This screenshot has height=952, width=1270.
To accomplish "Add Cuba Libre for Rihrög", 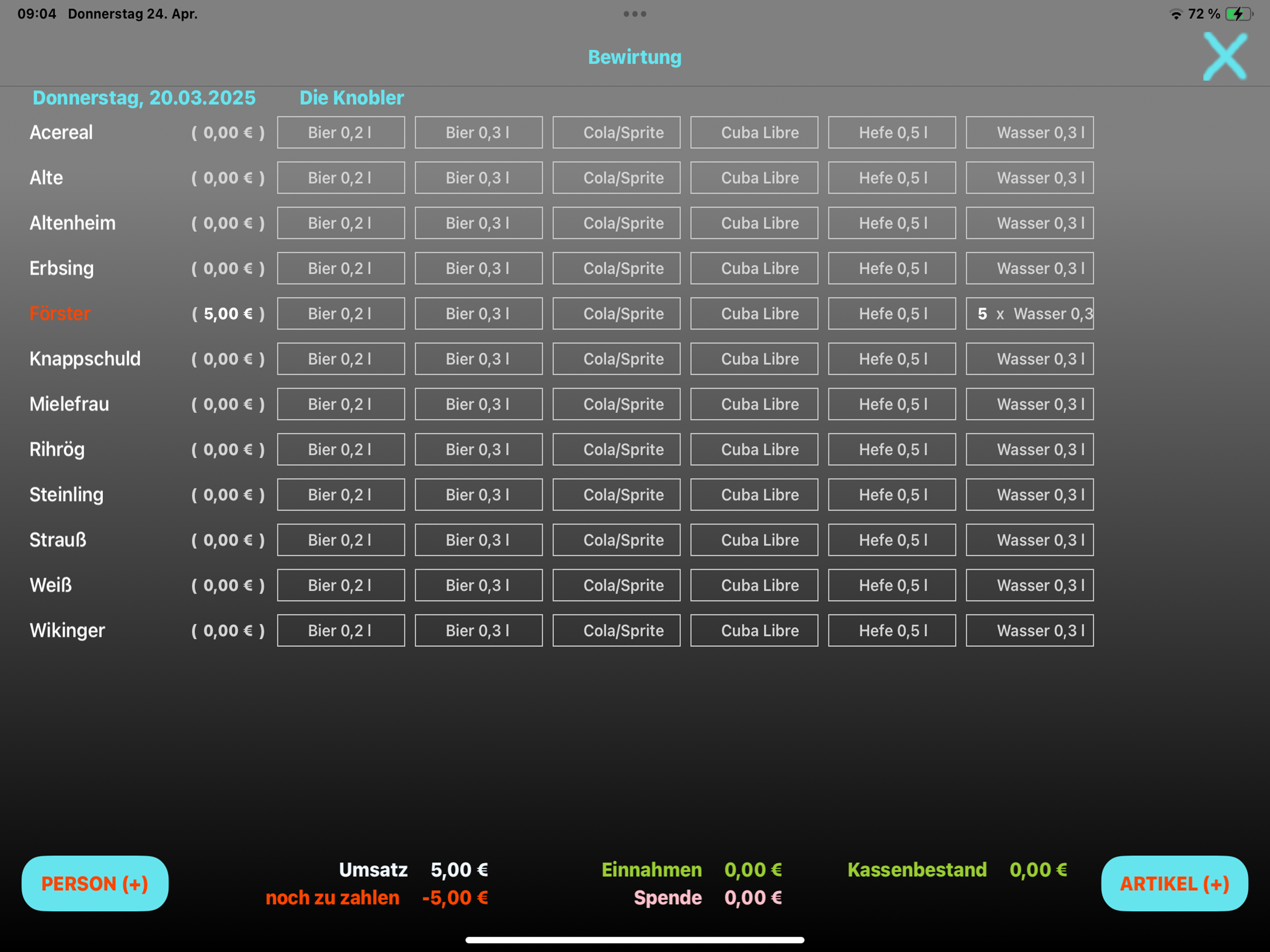I will 754,450.
